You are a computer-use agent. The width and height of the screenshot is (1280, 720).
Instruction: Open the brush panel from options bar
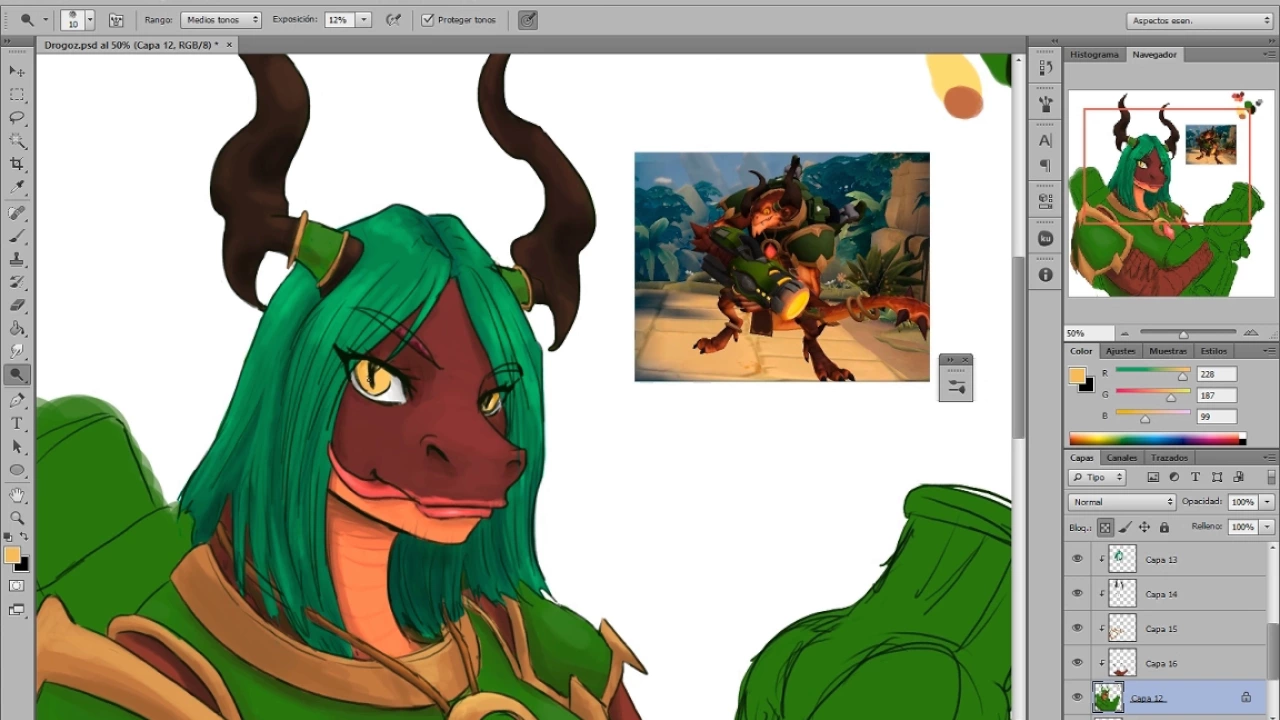pyautogui.click(x=116, y=20)
